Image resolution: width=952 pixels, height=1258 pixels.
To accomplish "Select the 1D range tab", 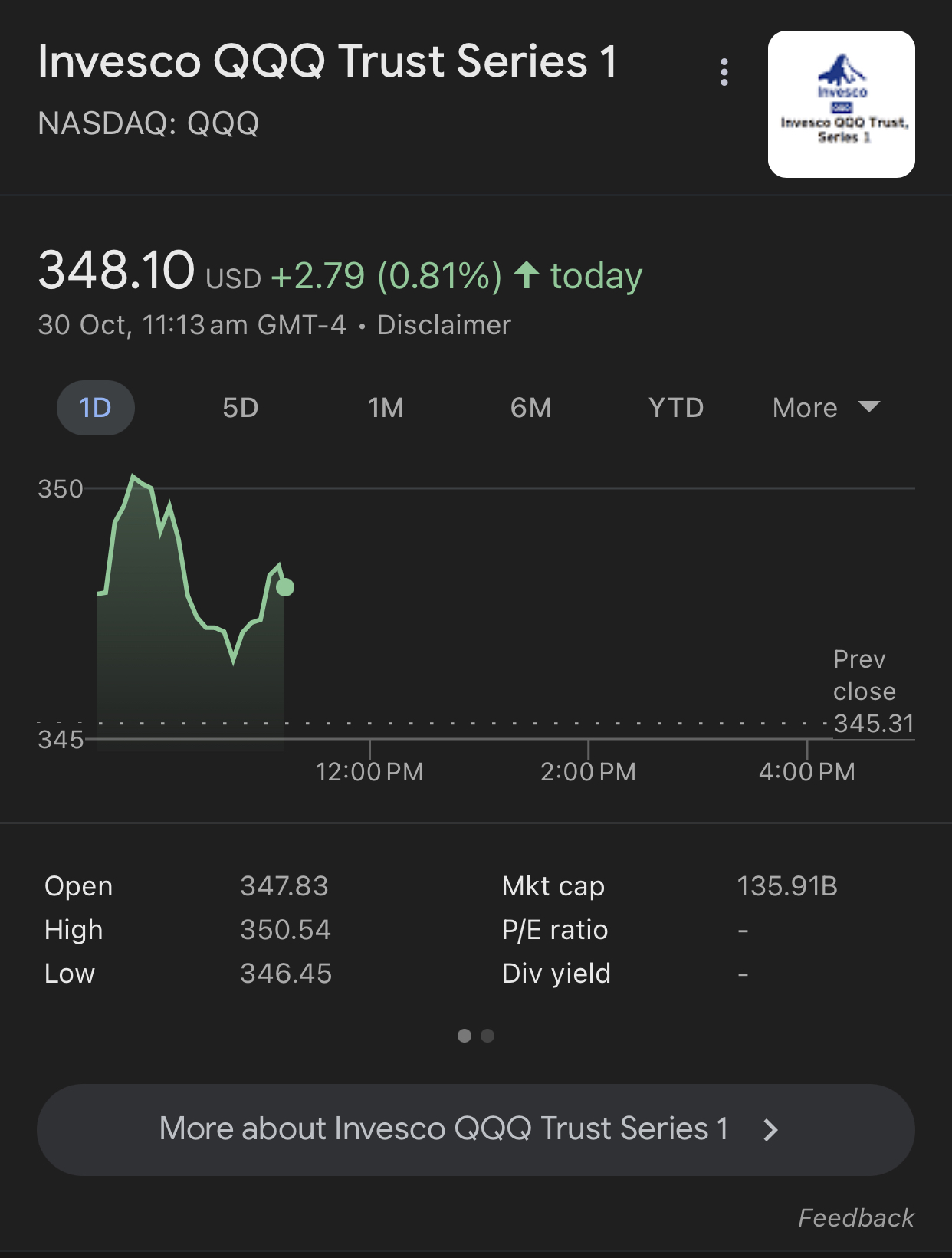I will point(96,408).
